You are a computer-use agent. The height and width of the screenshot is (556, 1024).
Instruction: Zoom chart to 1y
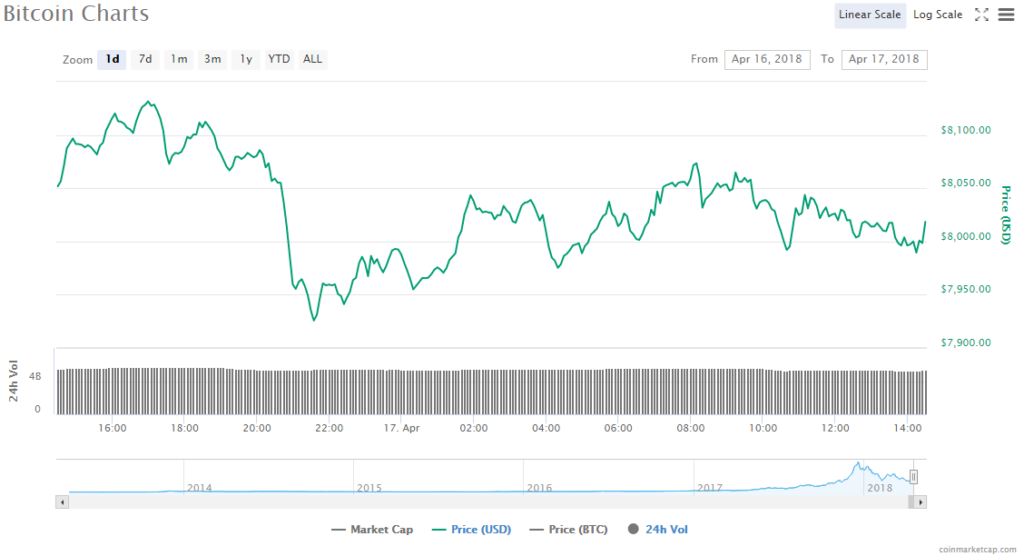246,59
